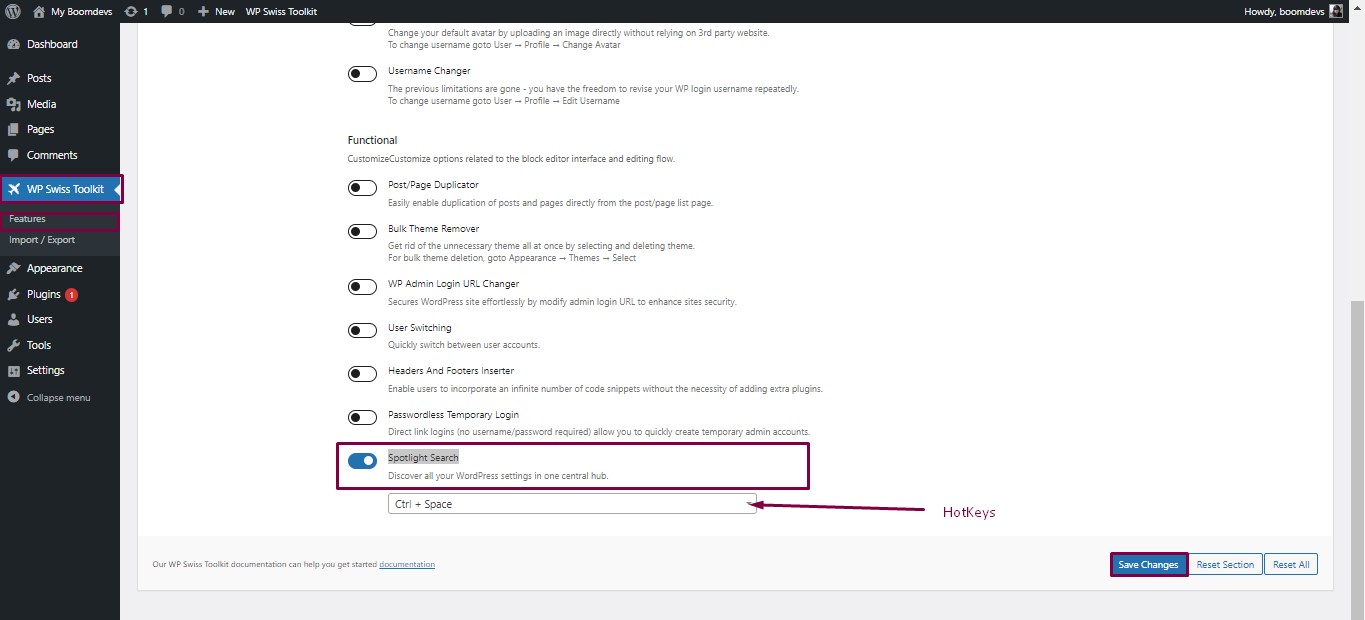Enable Bulk Theme Remover toggle
This screenshot has width=1365, height=620.
click(362, 231)
